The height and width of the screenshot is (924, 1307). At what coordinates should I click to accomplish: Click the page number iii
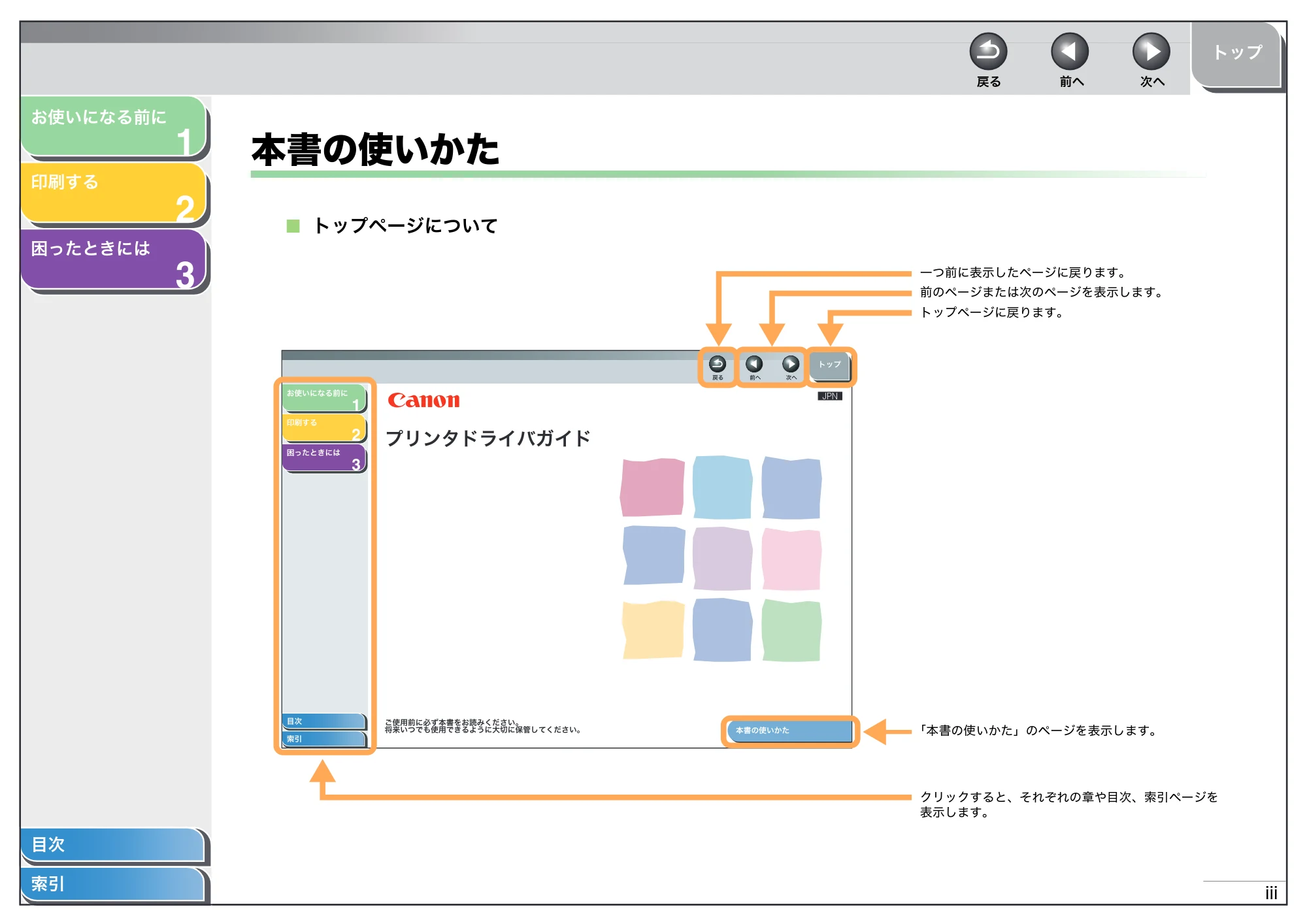point(1271,893)
